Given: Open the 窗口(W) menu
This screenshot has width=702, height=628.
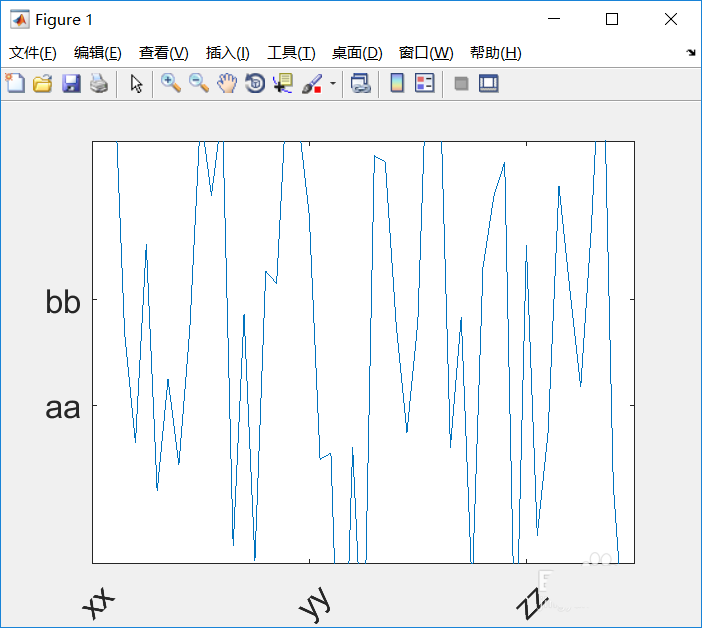Looking at the screenshot, I should pyautogui.click(x=426, y=53).
